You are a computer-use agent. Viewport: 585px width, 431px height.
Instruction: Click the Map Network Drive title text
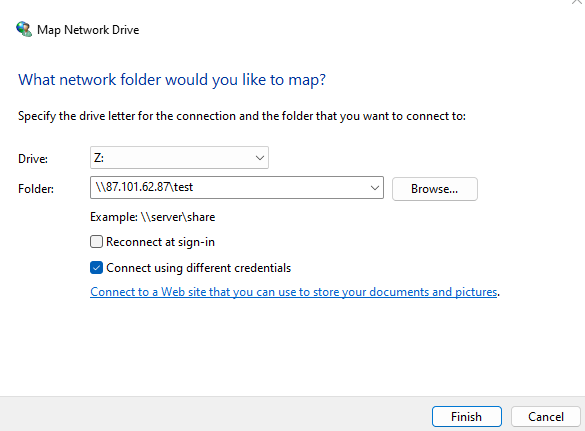pyautogui.click(x=88, y=30)
